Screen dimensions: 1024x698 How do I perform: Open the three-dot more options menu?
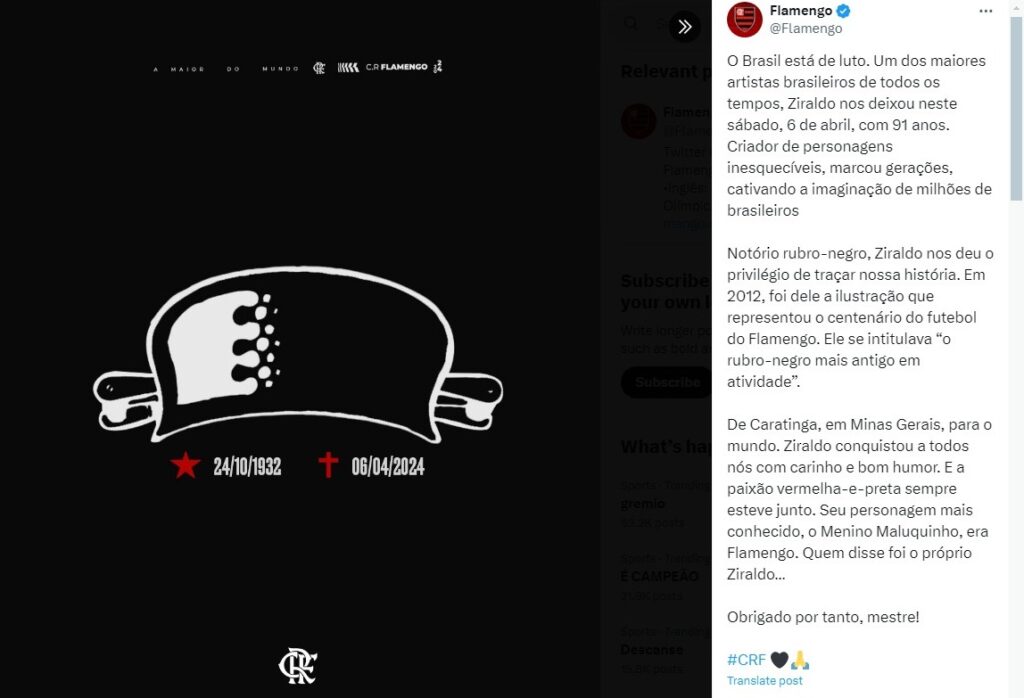tap(985, 11)
